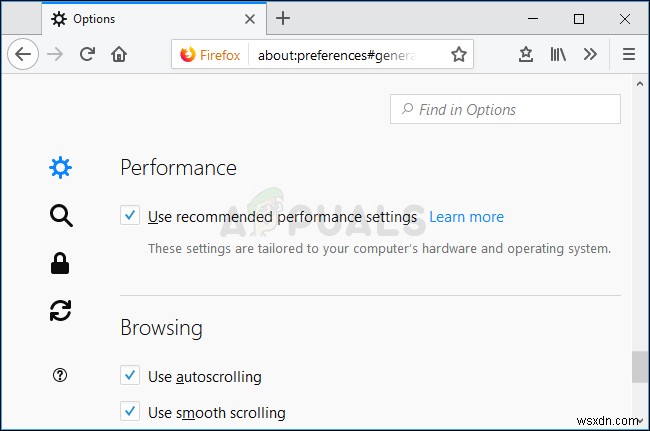Open the Learn more link
650x431 pixels.
click(466, 217)
